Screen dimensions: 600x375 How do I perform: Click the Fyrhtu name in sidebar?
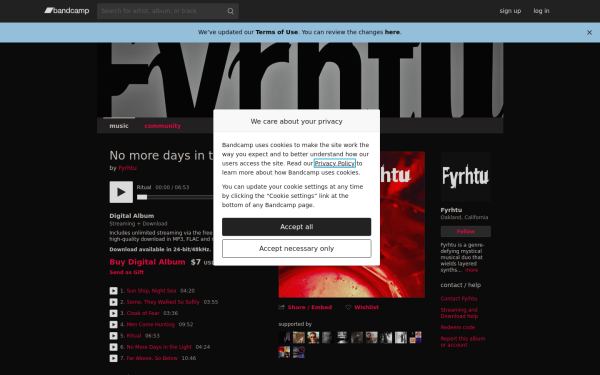tap(451, 210)
